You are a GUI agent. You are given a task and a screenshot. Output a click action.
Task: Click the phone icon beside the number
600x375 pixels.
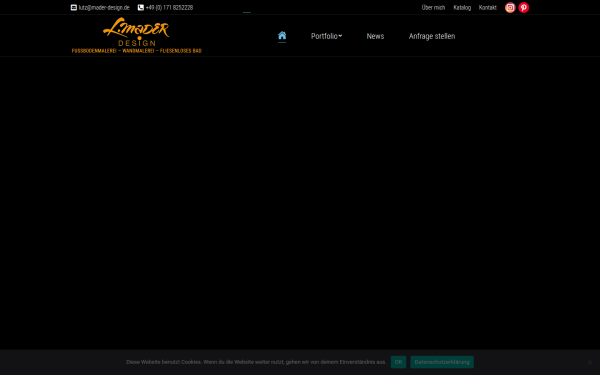coord(141,8)
